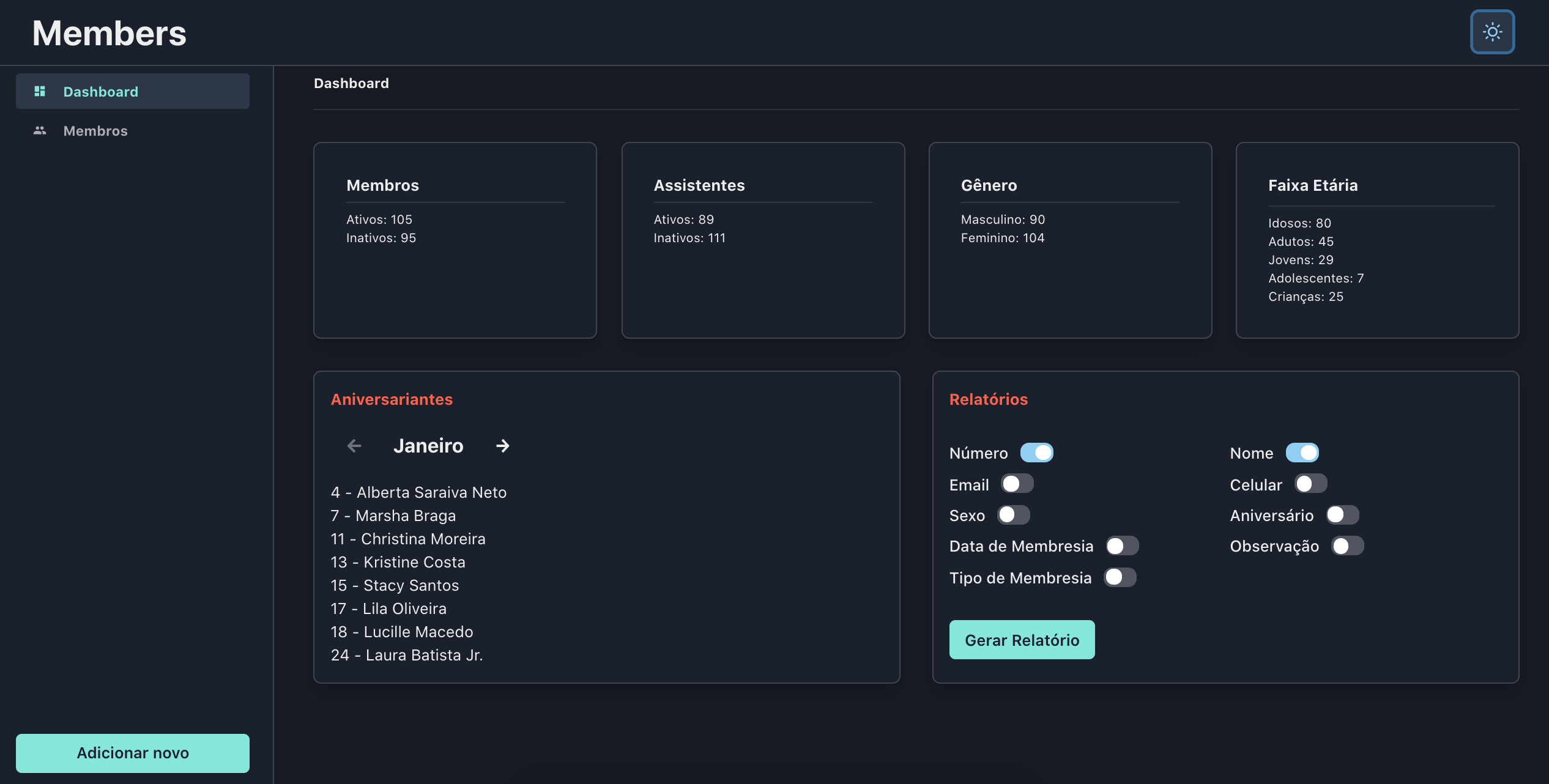Viewport: 1549px width, 784px height.
Task: Enable Tipo de Membresia toggle
Action: pos(1120,577)
